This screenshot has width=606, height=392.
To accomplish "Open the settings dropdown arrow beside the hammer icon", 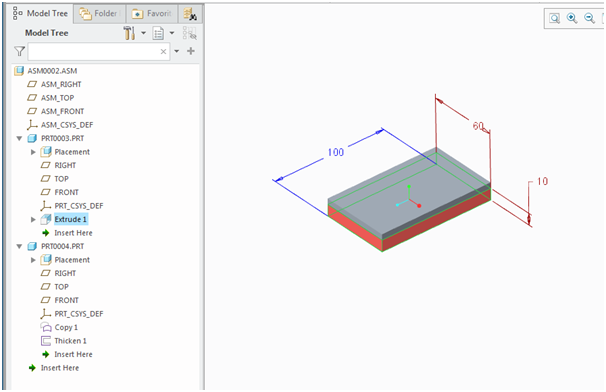I will point(143,33).
